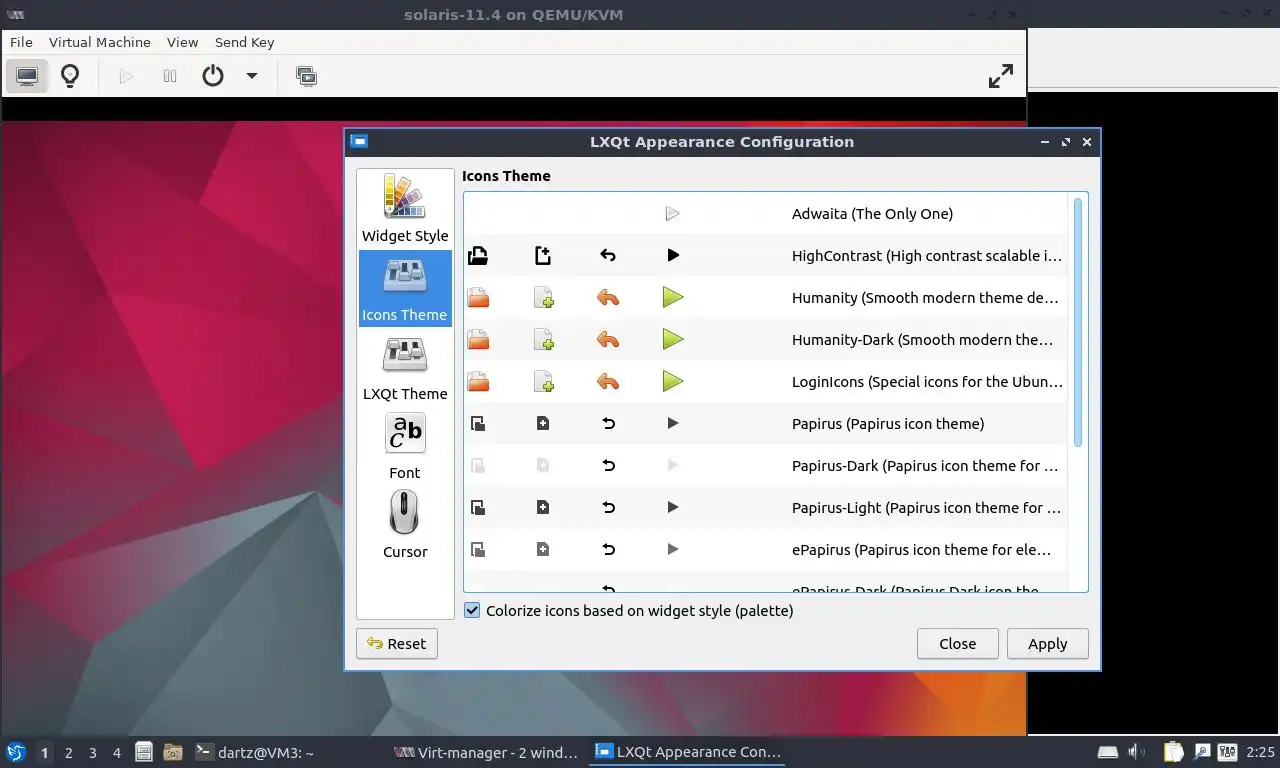Click the Run virtual machine play icon
Viewport: 1280px width, 768px height.
(x=126, y=76)
